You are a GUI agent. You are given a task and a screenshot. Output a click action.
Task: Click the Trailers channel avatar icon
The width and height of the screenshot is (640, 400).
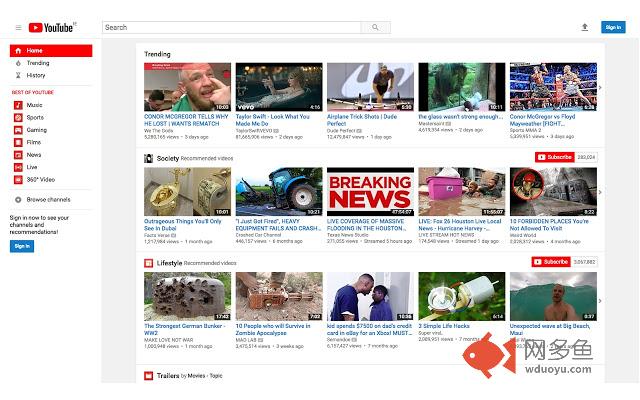(149, 376)
